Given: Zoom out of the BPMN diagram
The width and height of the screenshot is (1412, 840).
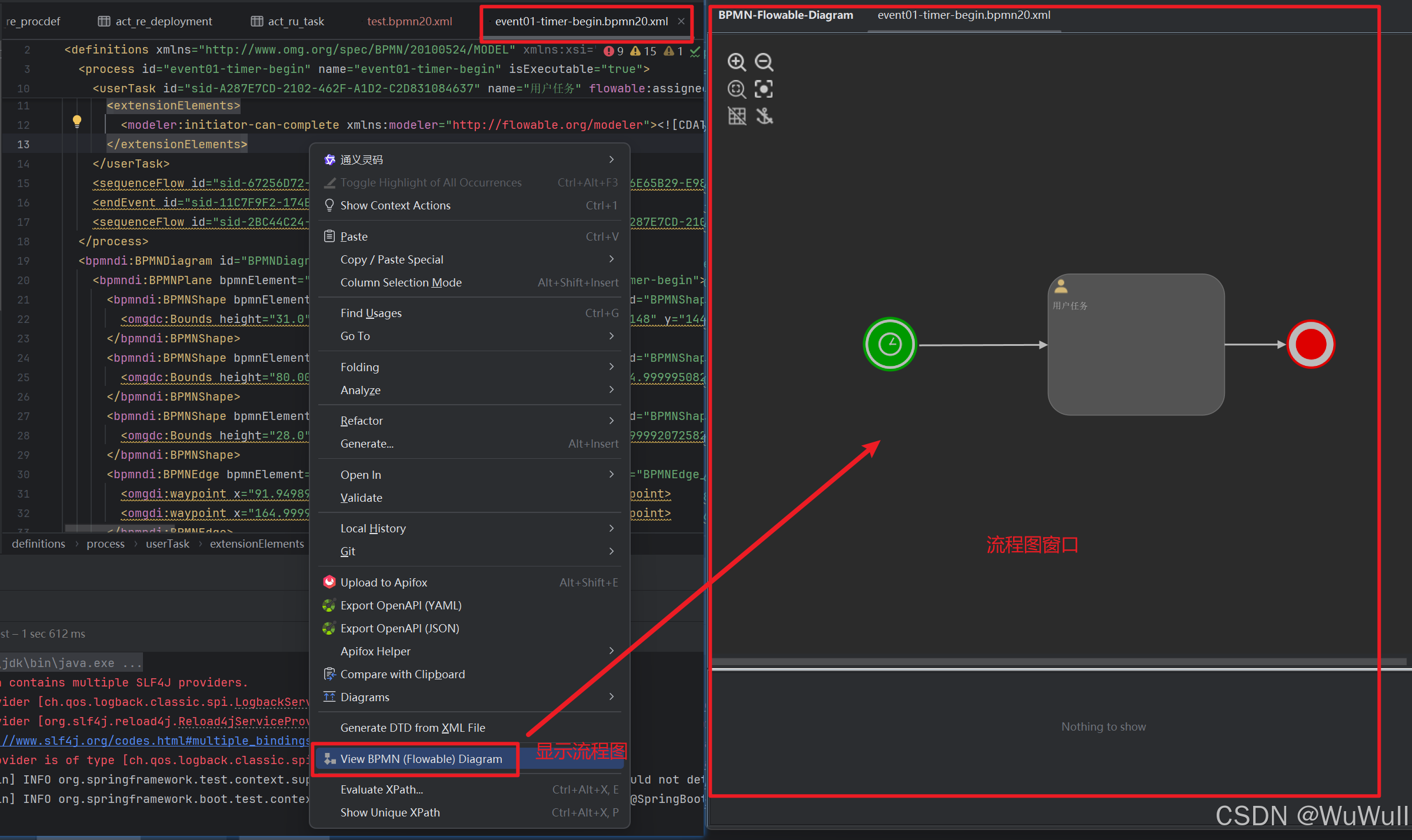Looking at the screenshot, I should pyautogui.click(x=764, y=62).
